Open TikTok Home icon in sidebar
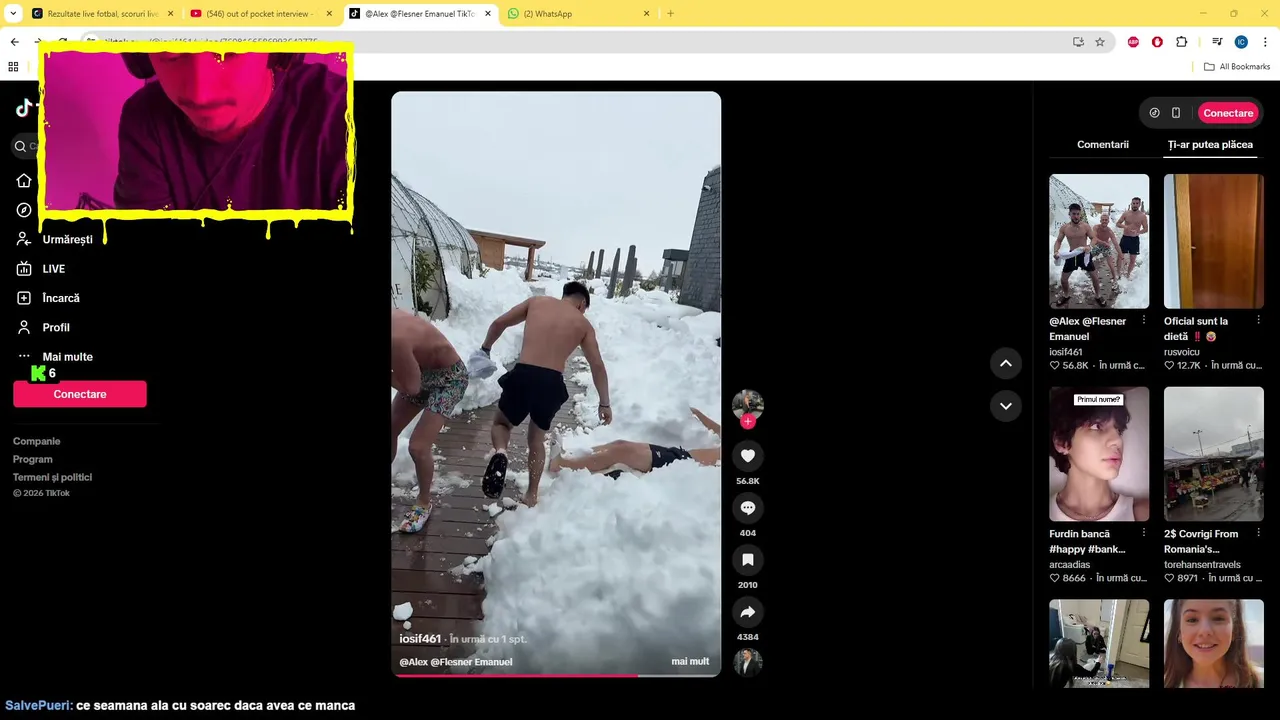This screenshot has width=1280, height=720. click(x=24, y=181)
